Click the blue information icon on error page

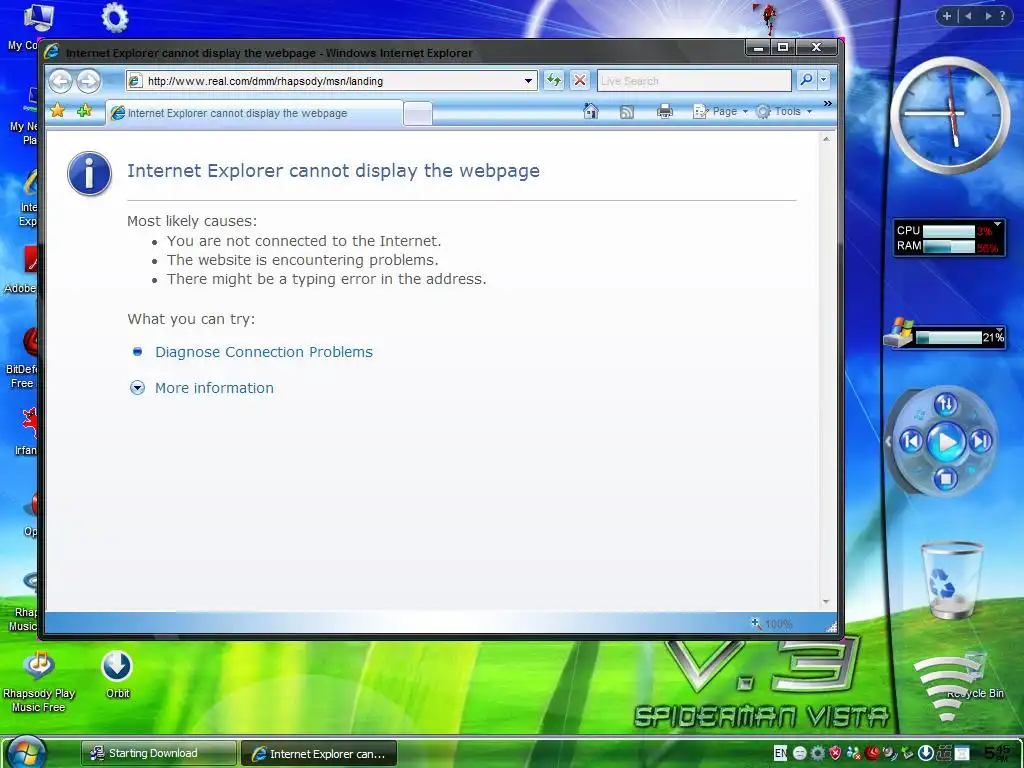coord(89,174)
